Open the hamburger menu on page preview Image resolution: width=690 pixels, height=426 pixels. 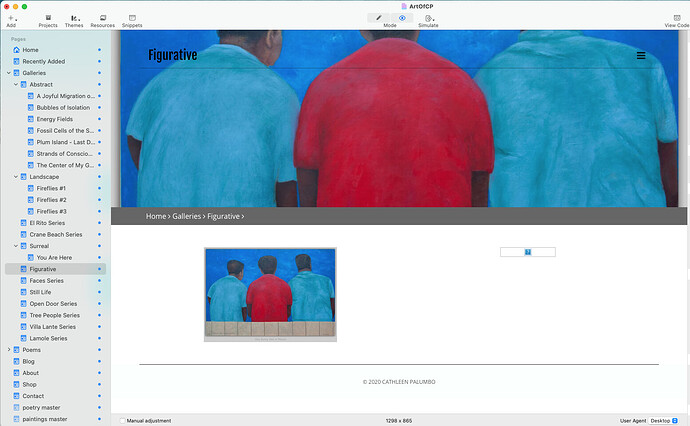coord(641,55)
